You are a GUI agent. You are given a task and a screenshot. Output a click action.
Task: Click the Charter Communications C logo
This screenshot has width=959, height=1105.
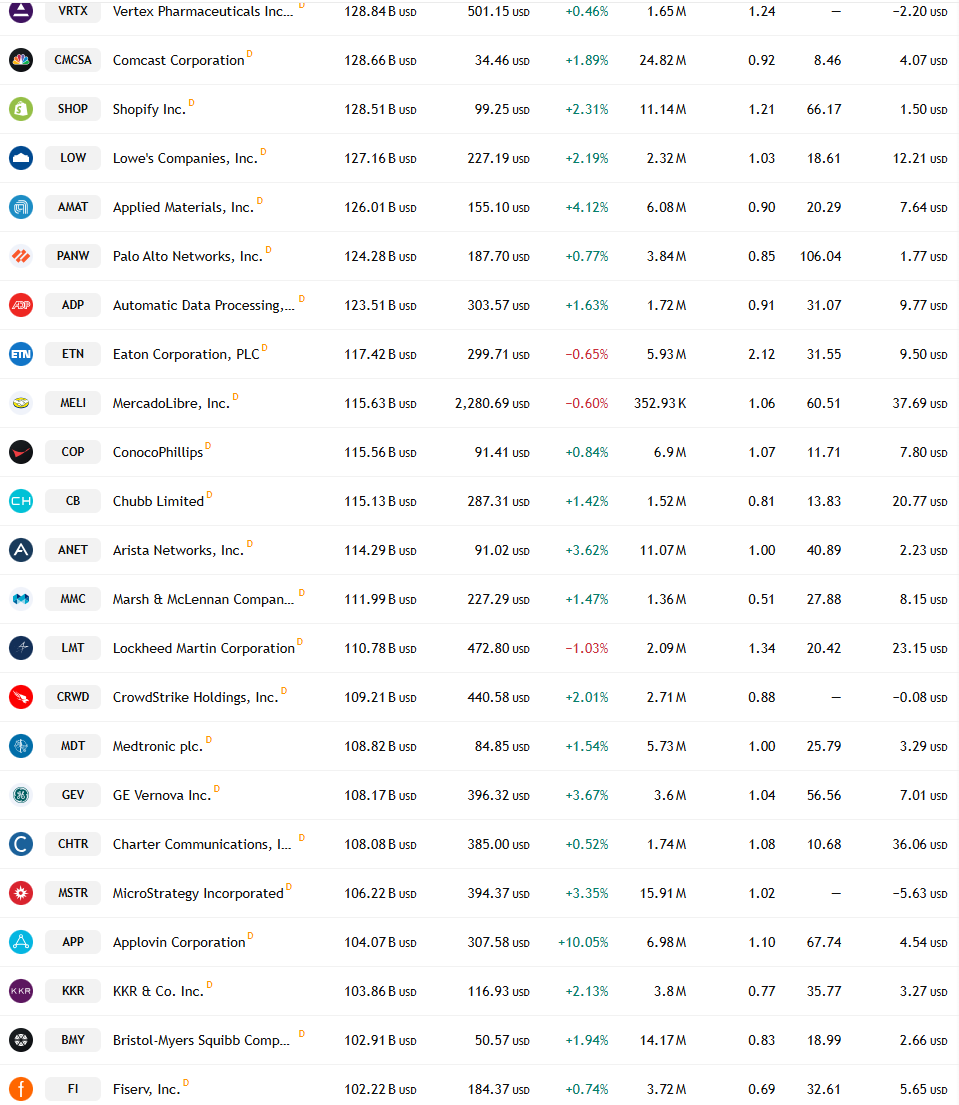[21, 844]
